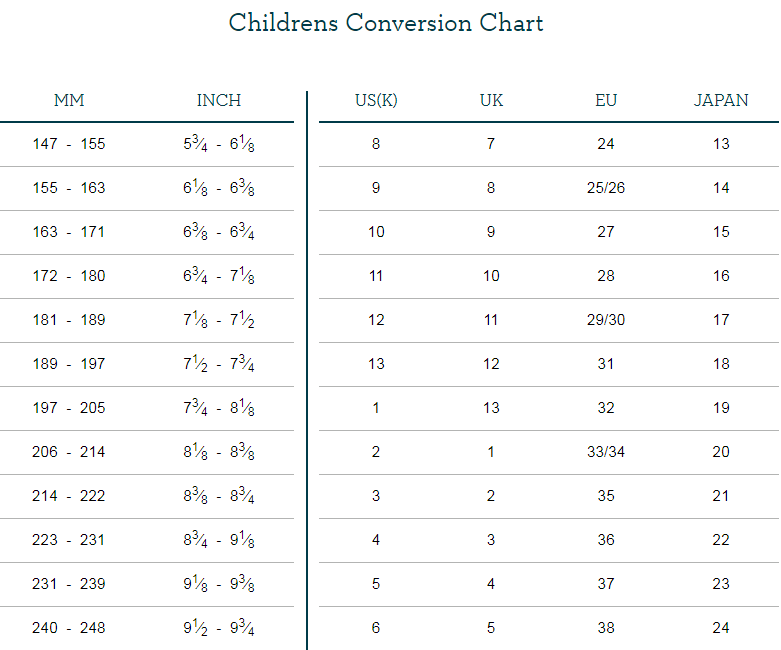Screen dimensions: 781x650
Task: Click the EU size 38 cell
Action: pyautogui.click(x=606, y=628)
